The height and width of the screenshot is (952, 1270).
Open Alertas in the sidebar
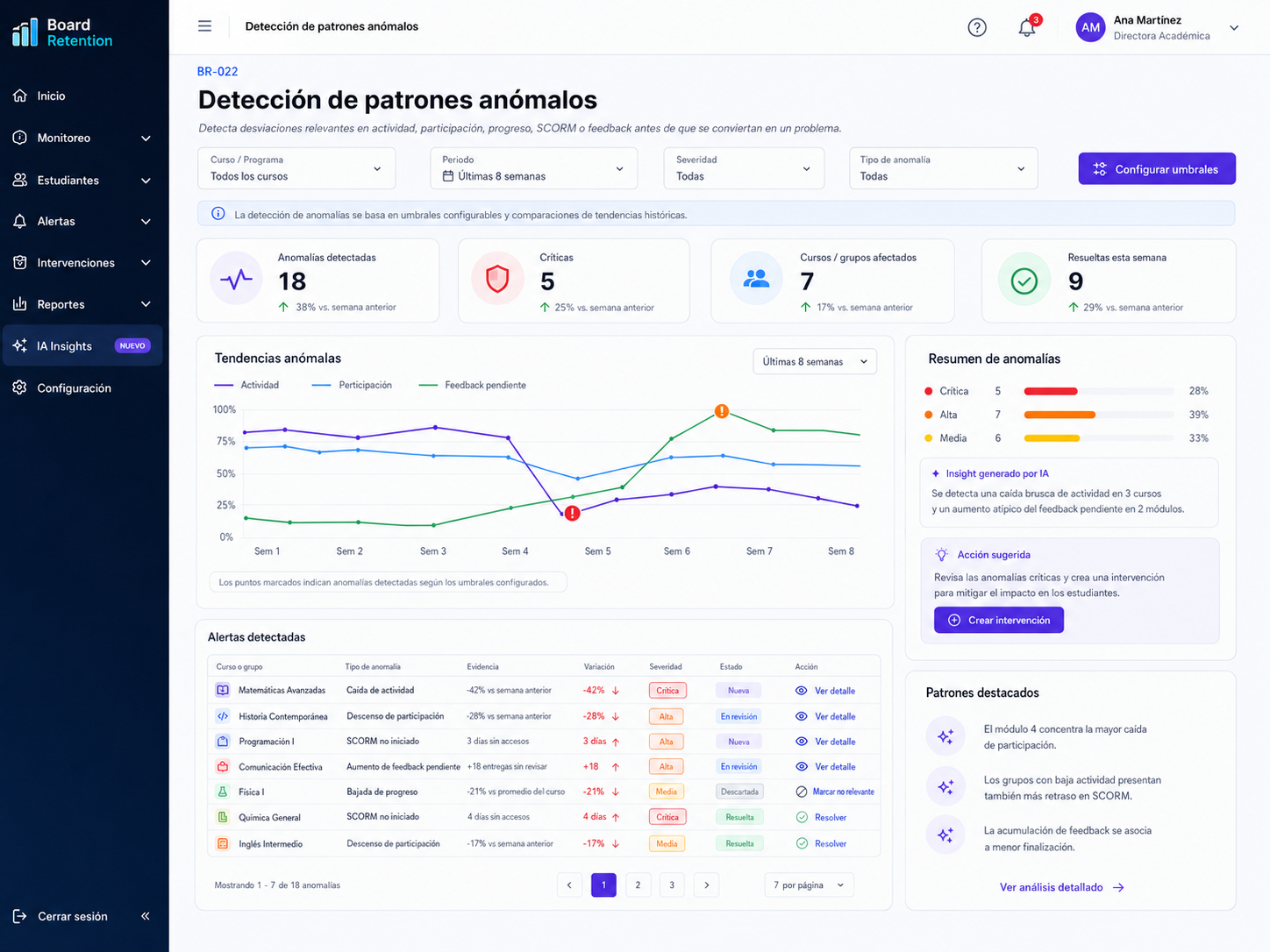(x=84, y=221)
